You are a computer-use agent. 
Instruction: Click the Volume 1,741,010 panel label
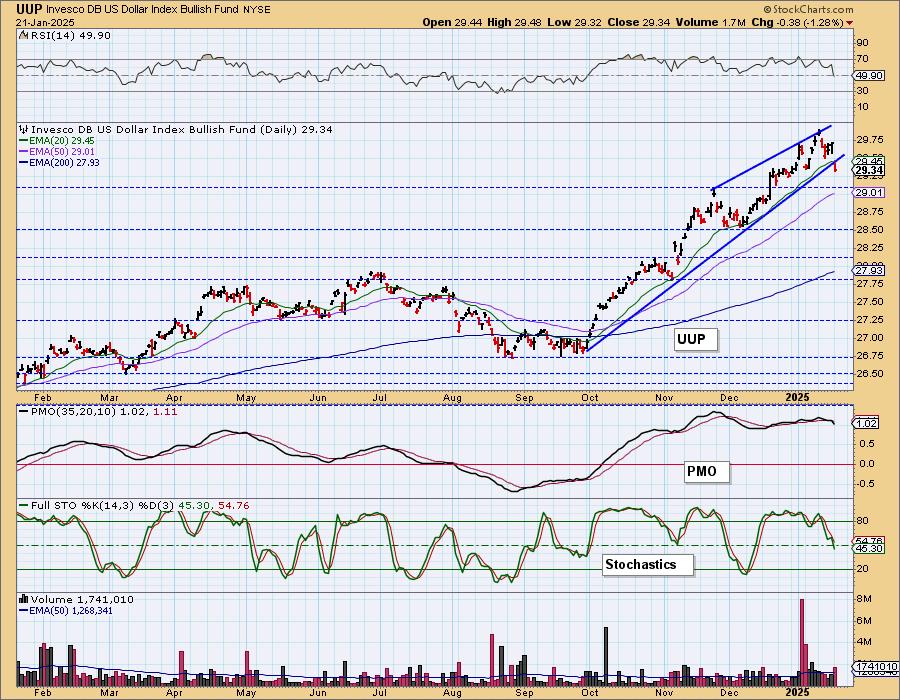(82, 600)
